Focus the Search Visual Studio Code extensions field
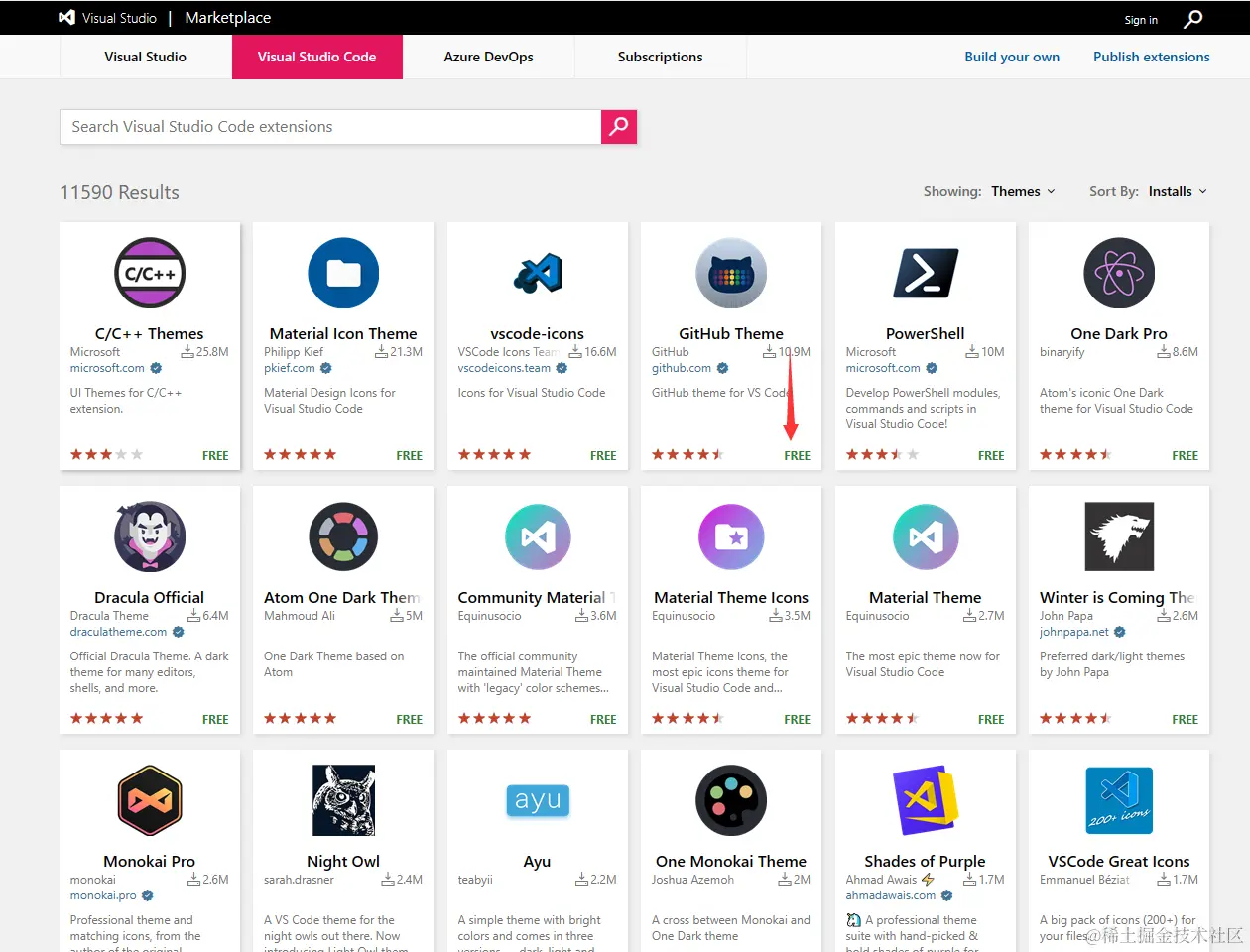 click(330, 127)
